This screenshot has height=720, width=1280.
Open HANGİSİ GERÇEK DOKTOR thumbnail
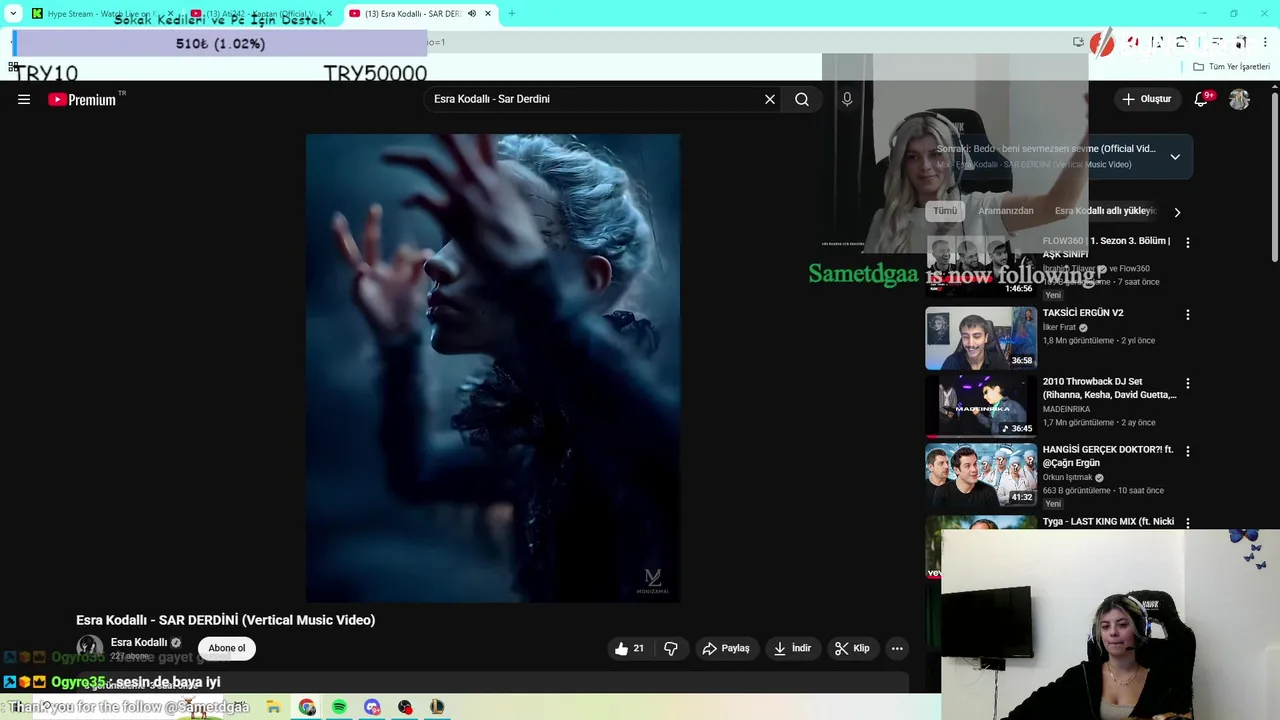pos(981,475)
